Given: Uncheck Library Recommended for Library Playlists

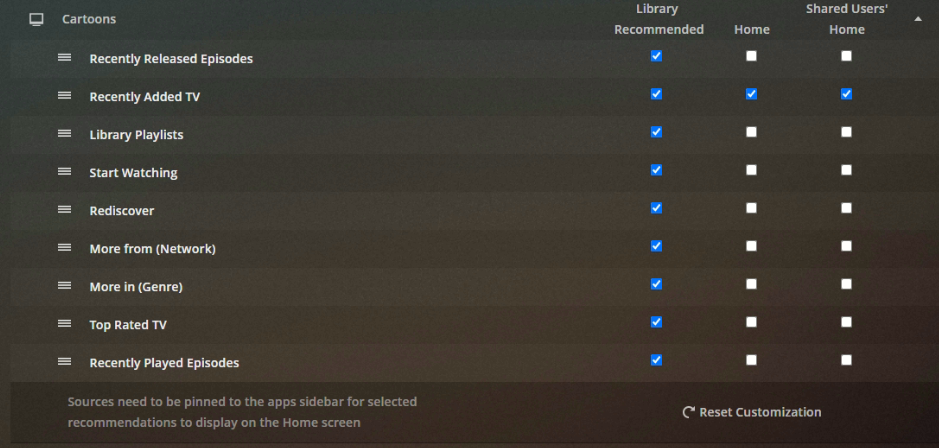Looking at the screenshot, I should coord(656,132).
